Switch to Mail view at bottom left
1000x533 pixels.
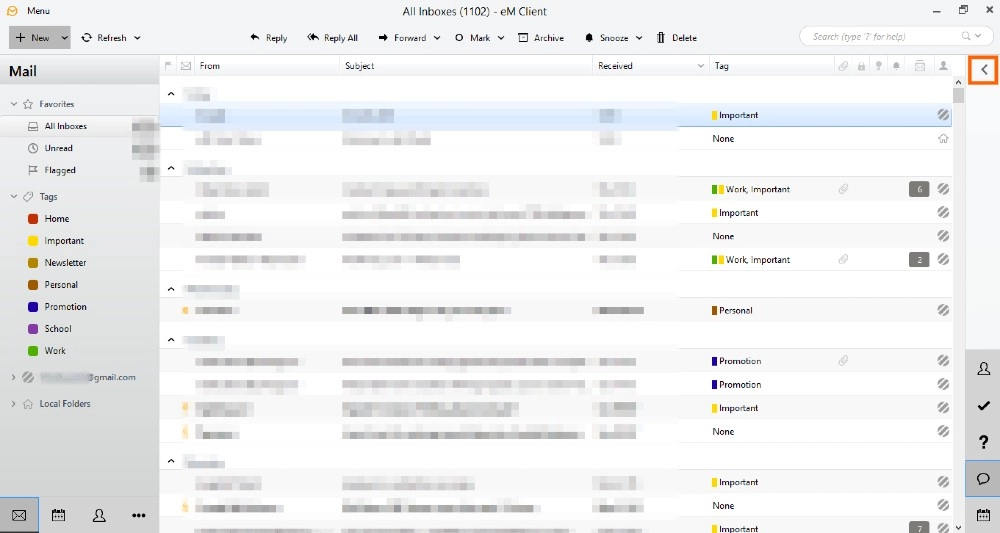click(x=19, y=515)
